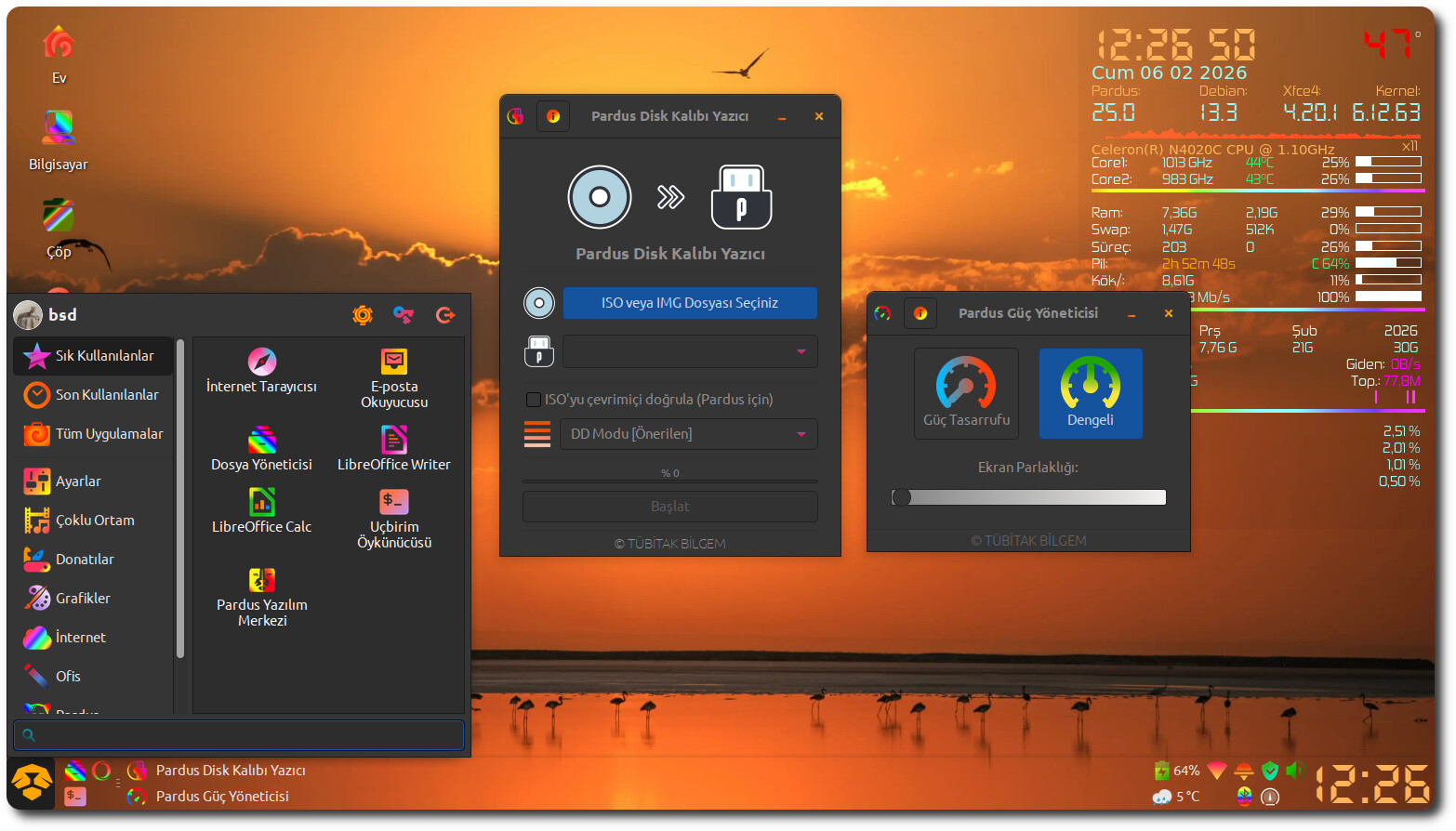The image size is (1456, 831).
Task: Click the application menu search field
Action: [239, 735]
